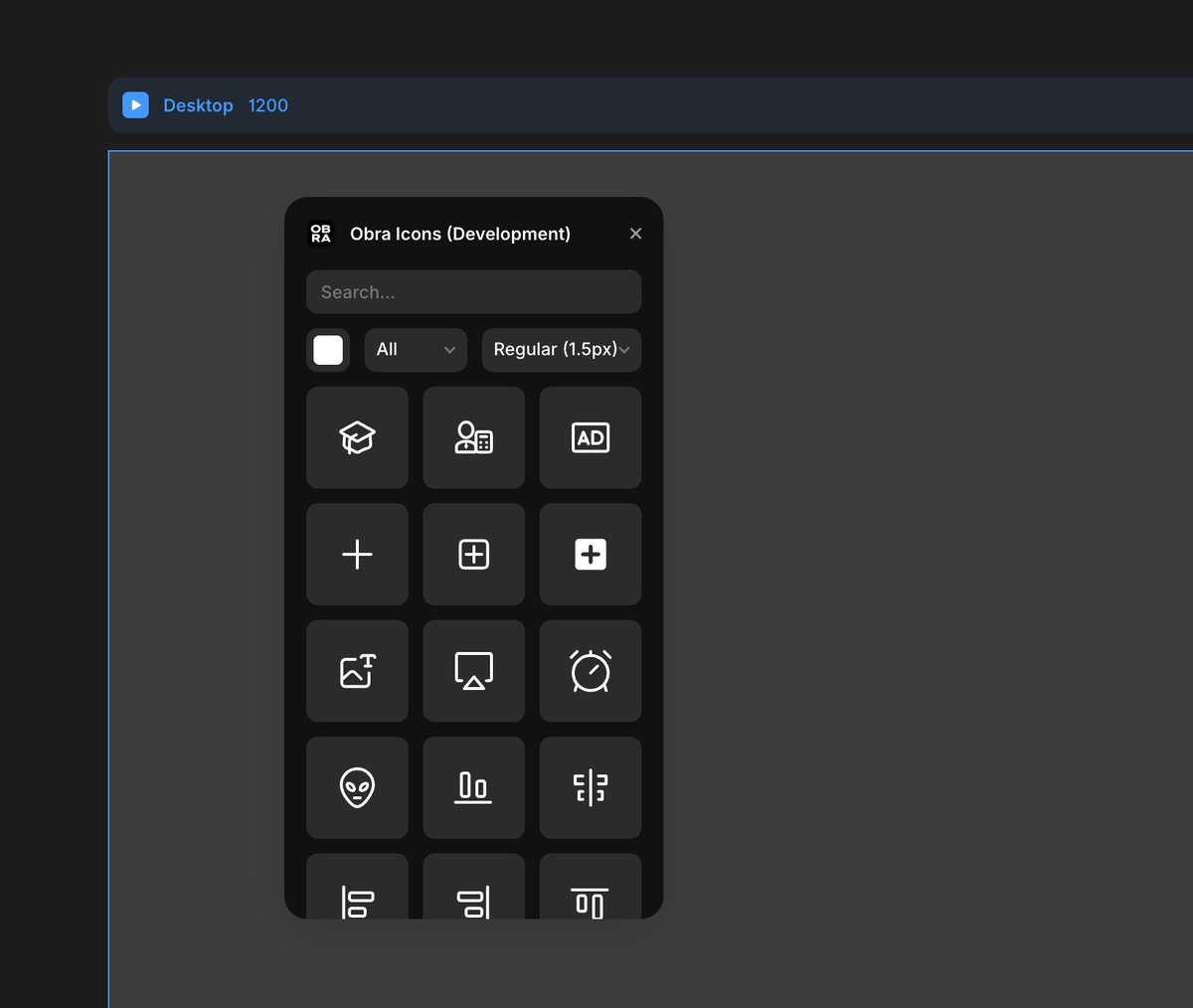Screen dimensions: 1193x1008
Task: Click the 1200 frame width value
Action: [268, 105]
